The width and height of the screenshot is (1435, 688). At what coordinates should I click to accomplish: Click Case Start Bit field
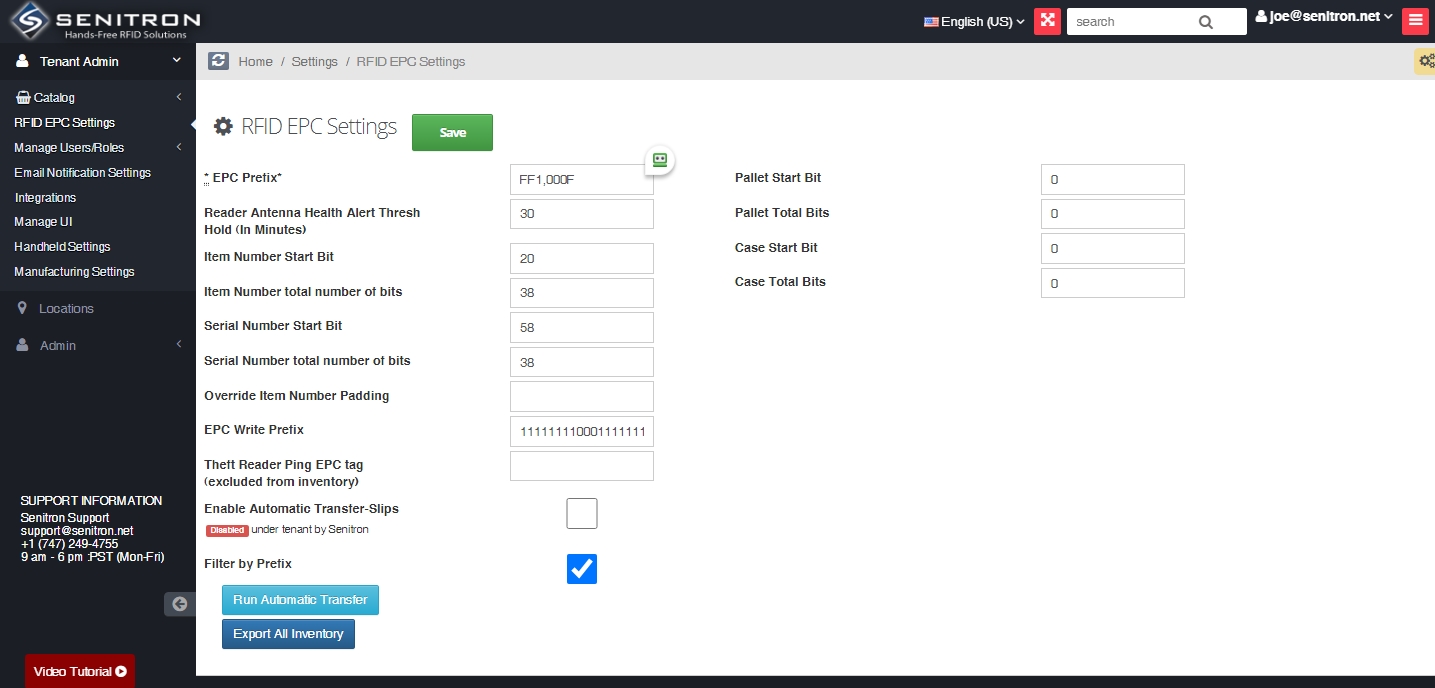pos(1113,249)
